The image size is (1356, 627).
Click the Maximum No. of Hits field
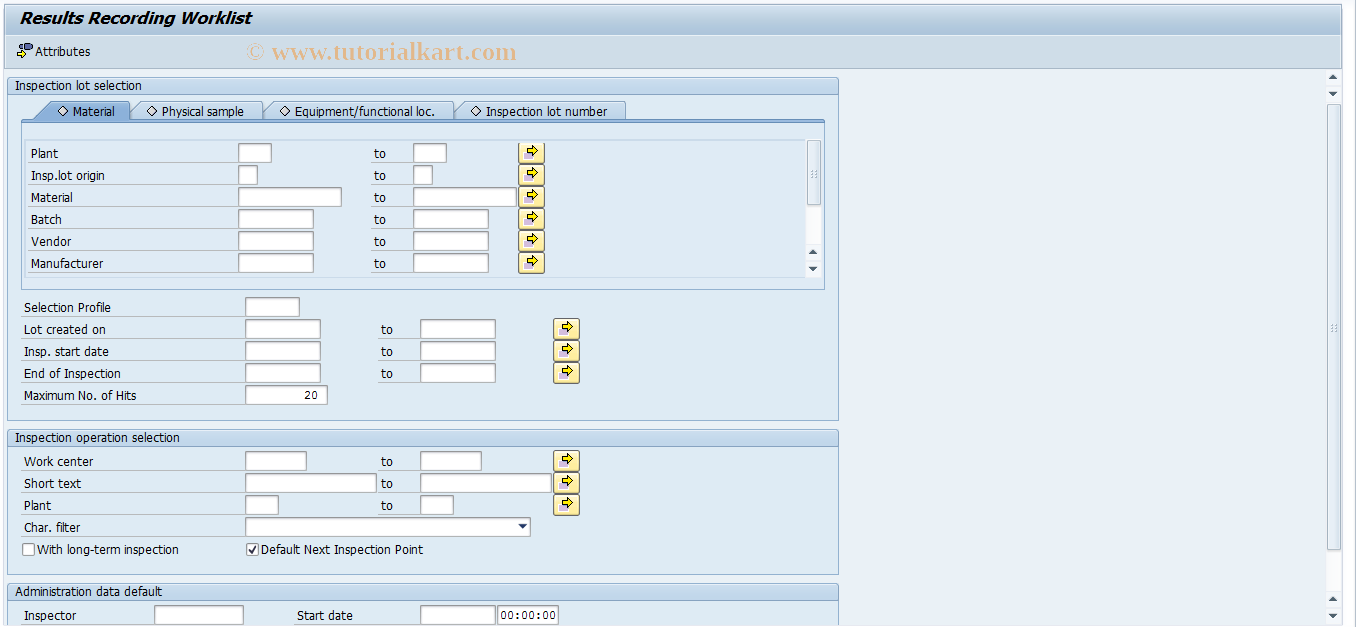(286, 395)
